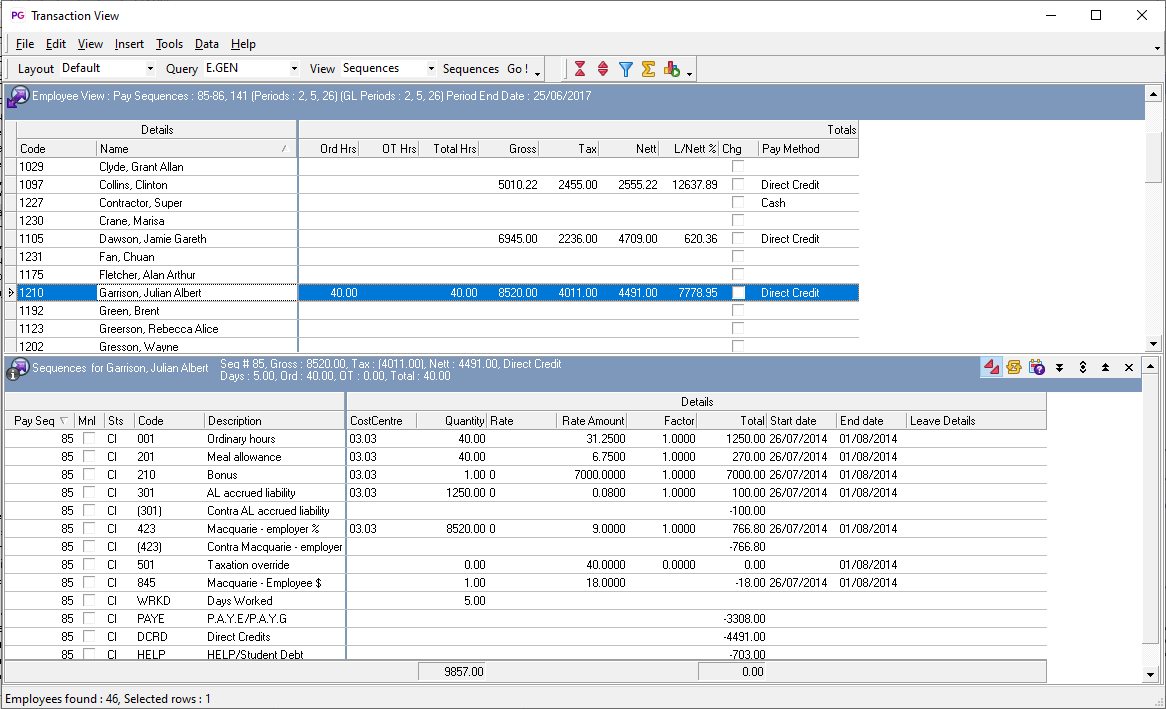Toggle Chg checkbox for Collins, Clinton
This screenshot has height=709, width=1166.
(738, 185)
